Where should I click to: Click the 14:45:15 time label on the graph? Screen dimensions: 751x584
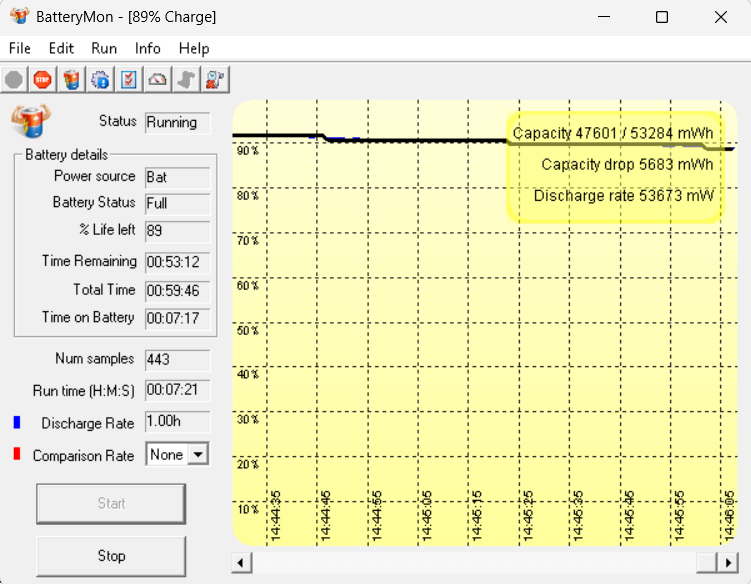pyautogui.click(x=477, y=516)
